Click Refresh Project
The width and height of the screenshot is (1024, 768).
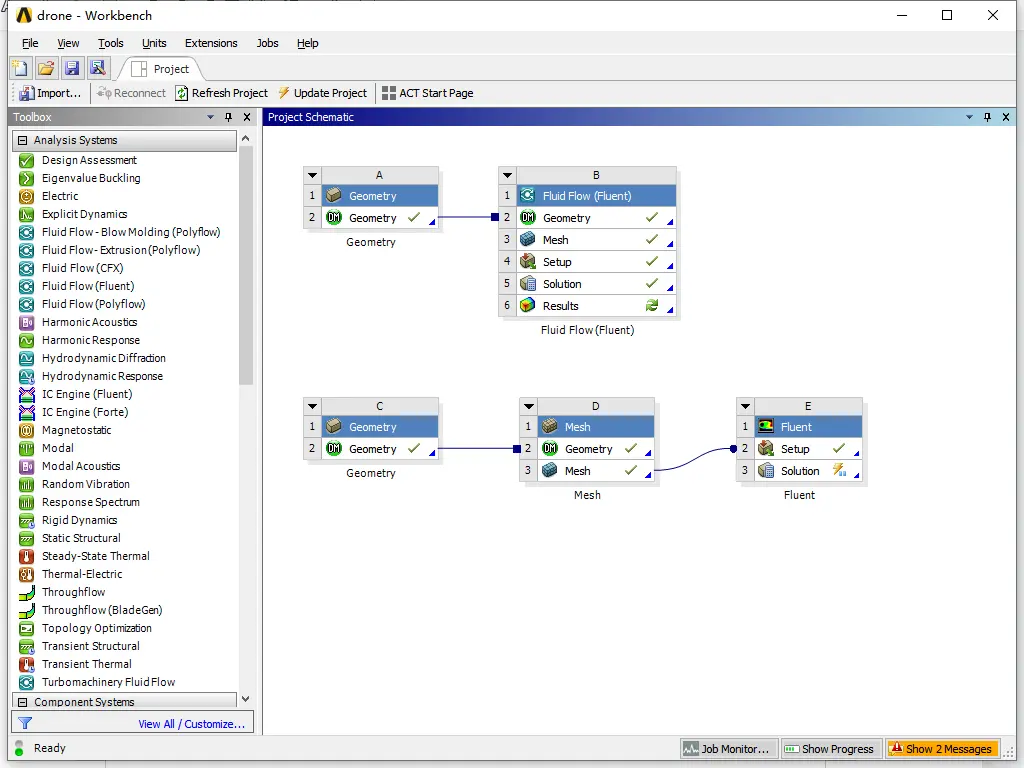221,93
